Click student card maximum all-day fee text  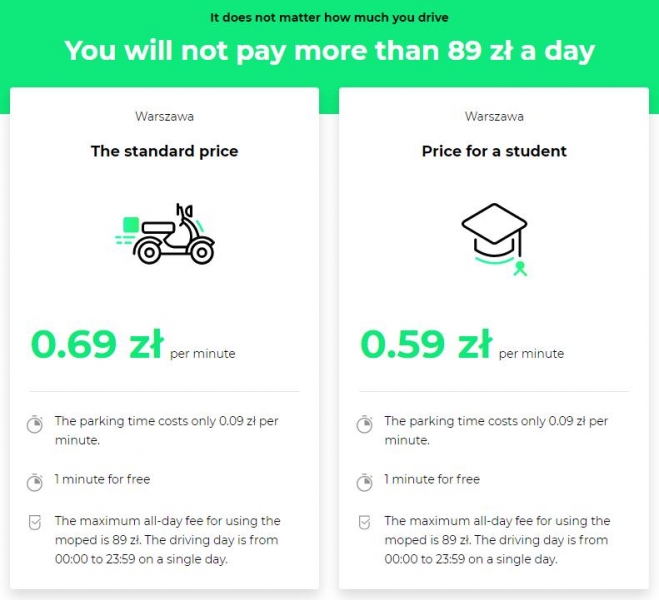click(497, 540)
